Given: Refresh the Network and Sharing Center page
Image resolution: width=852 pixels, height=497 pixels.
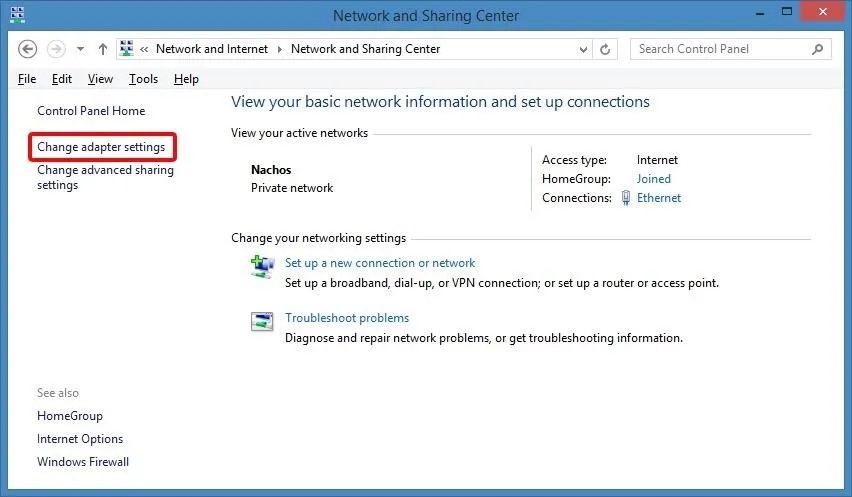Looking at the screenshot, I should pos(605,49).
